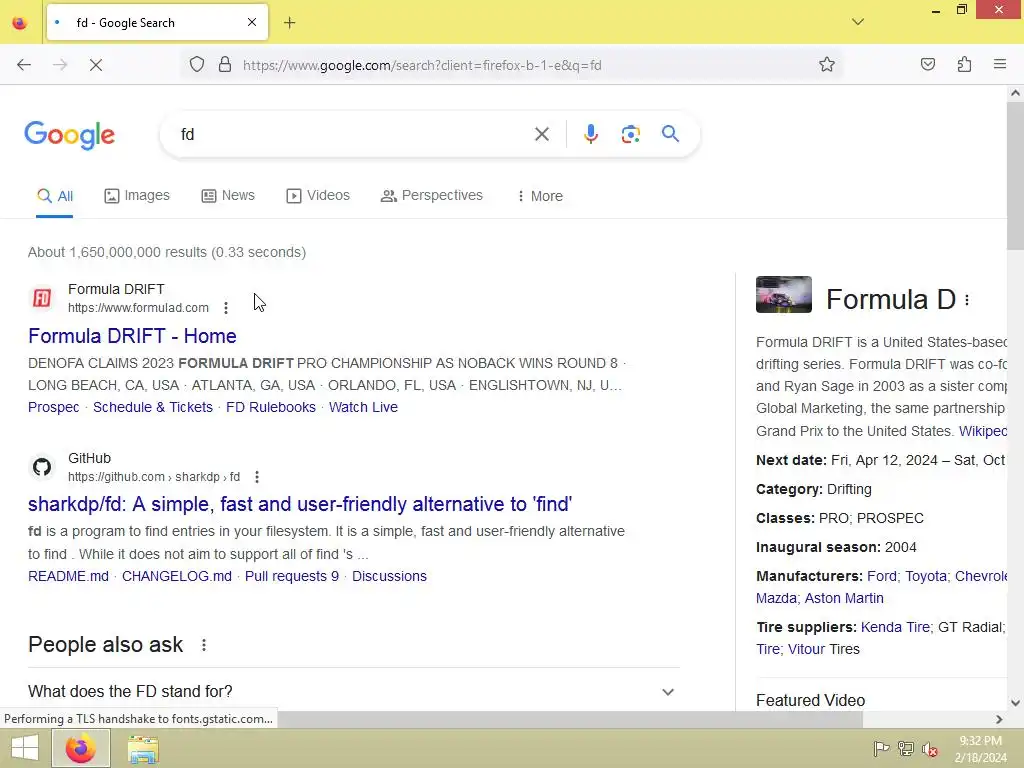
Task: Click the Action Center flag tray icon
Action: click(881, 749)
